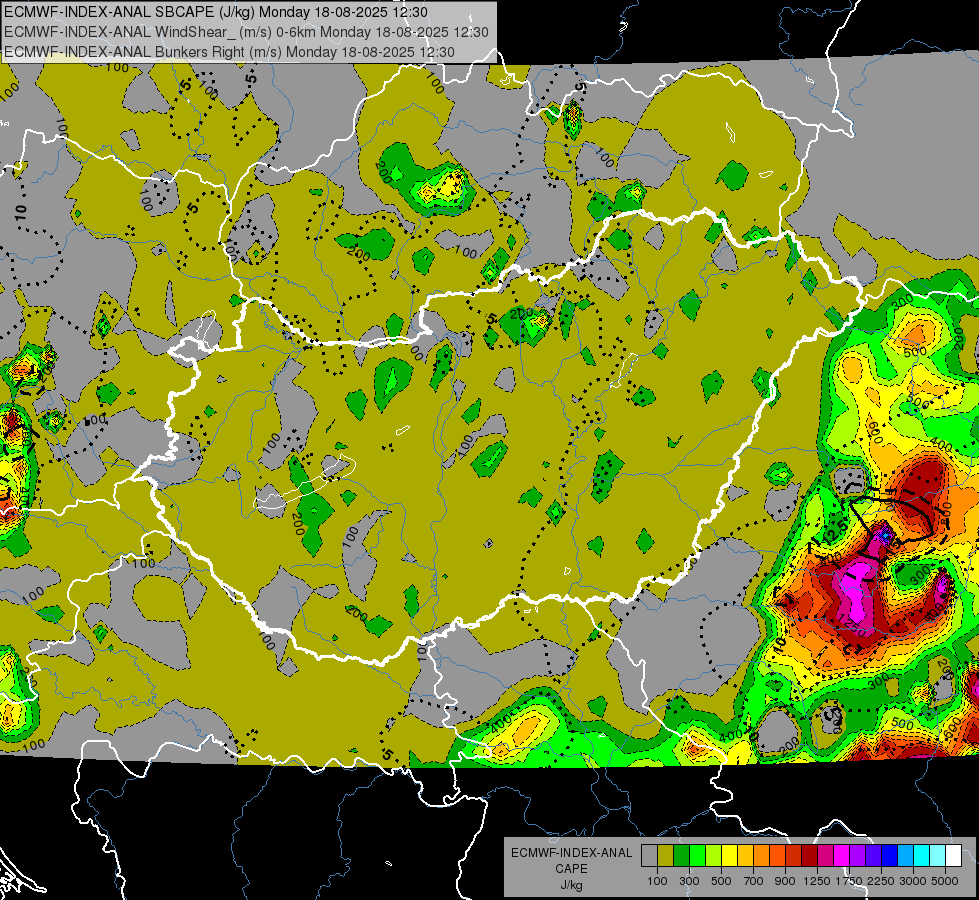This screenshot has height=900, width=979.
Task: Click the 1250 legend scale value
Action: coord(817,881)
